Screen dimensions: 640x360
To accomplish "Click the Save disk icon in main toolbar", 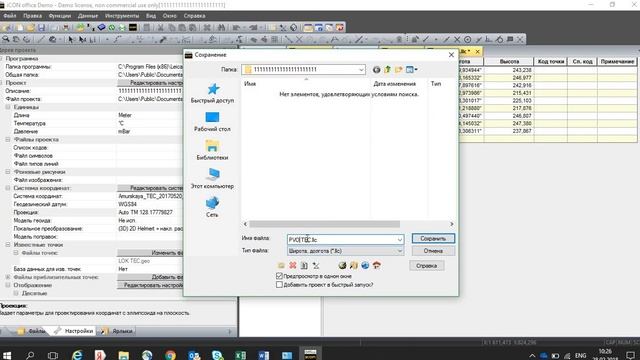I will coord(41,28).
